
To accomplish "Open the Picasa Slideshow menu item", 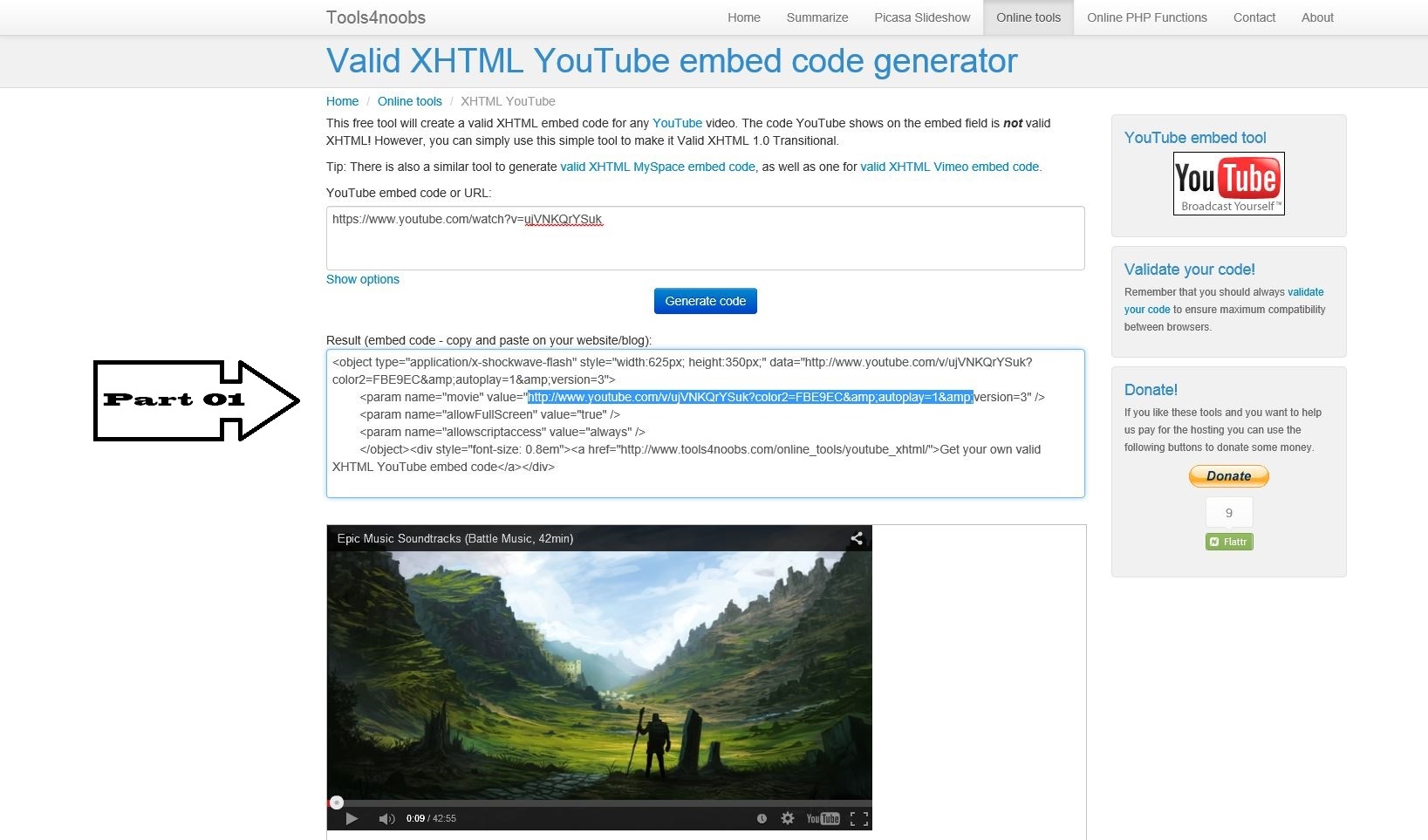I will tap(922, 17).
